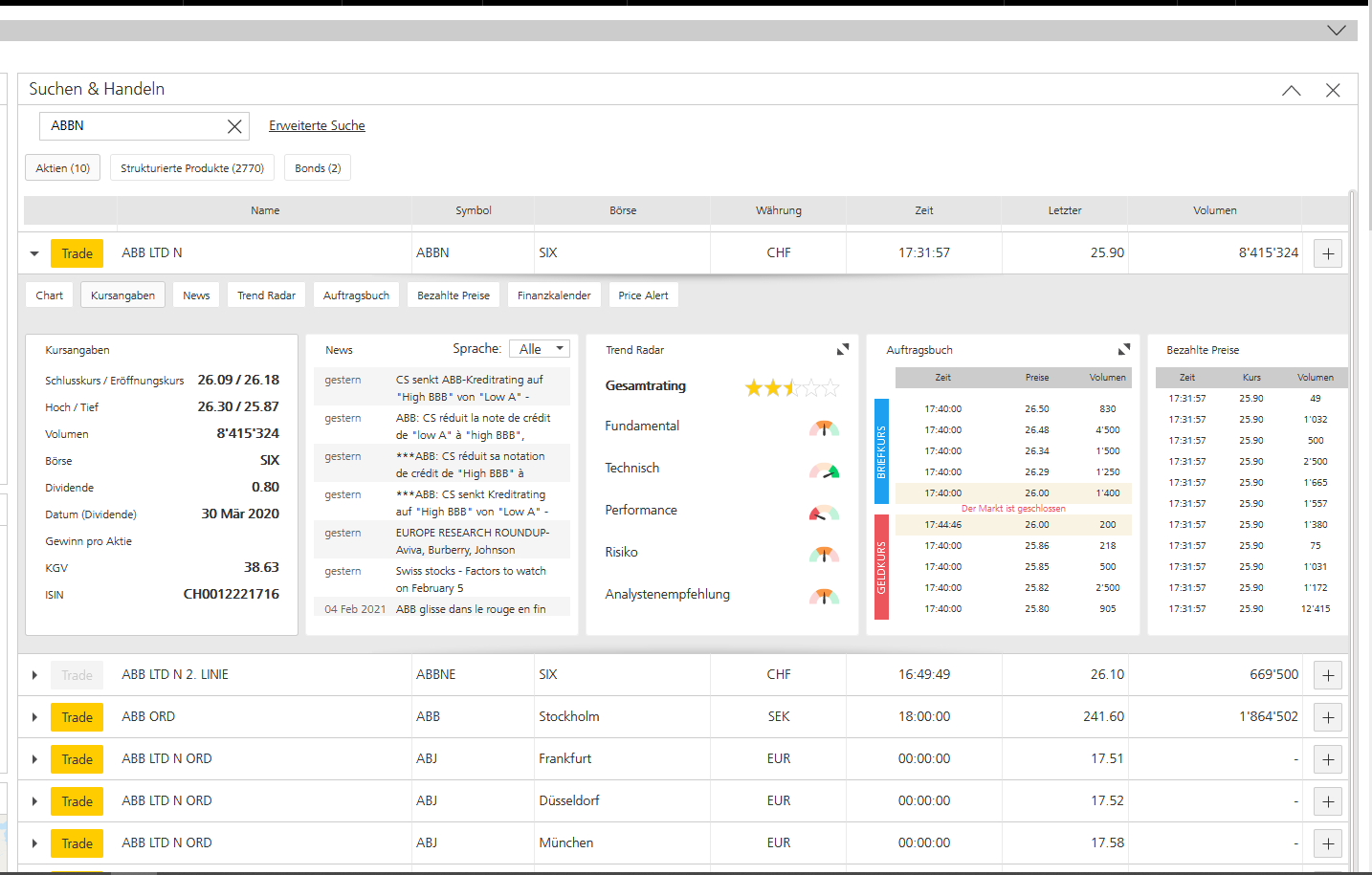Collapse the ABB LTD N row details
Image resolution: width=1372 pixels, height=875 pixels.
(x=34, y=253)
